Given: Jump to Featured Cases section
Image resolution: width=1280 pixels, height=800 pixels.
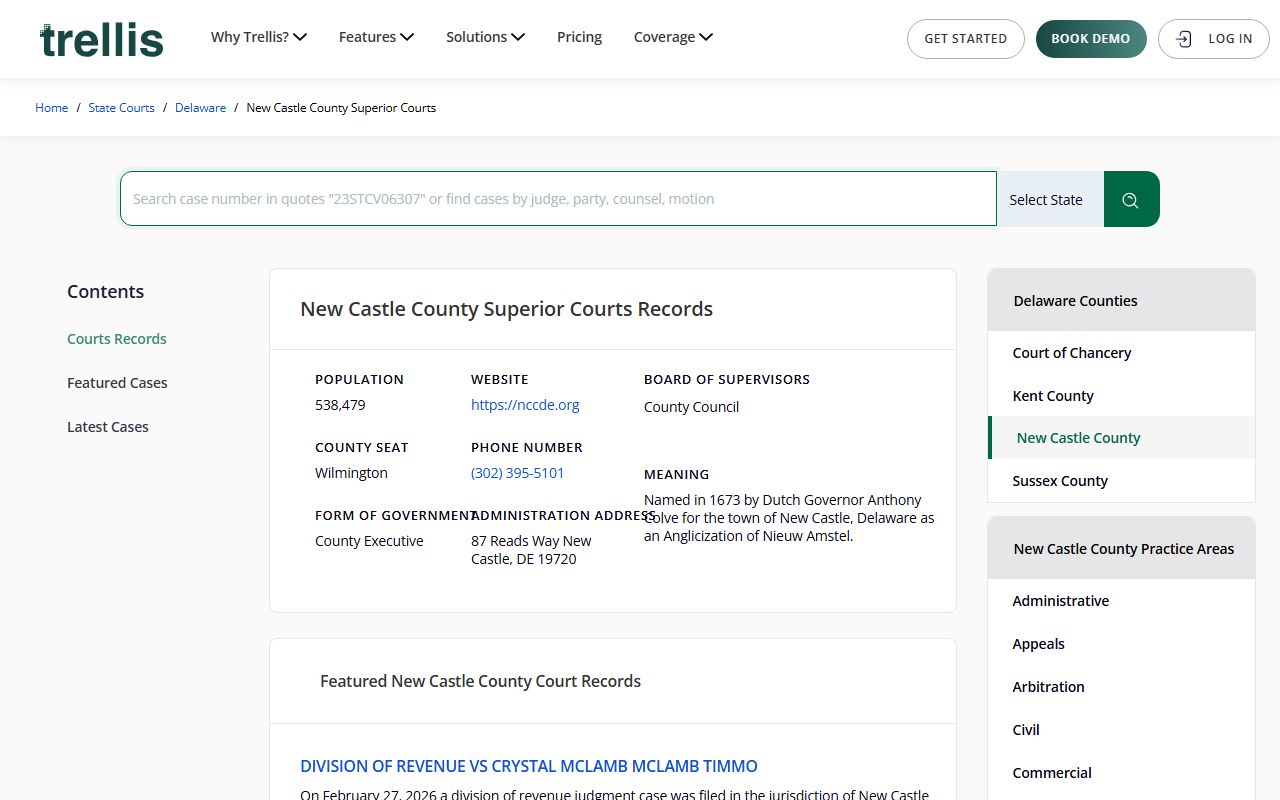Looking at the screenshot, I should coord(117,383).
